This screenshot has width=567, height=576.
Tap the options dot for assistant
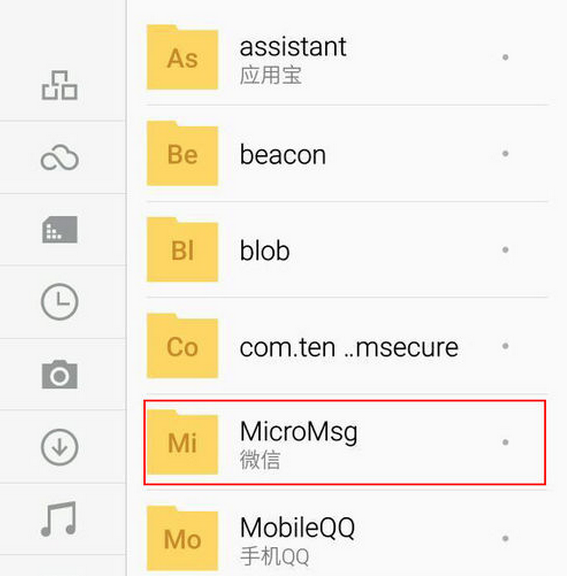[x=505, y=57]
